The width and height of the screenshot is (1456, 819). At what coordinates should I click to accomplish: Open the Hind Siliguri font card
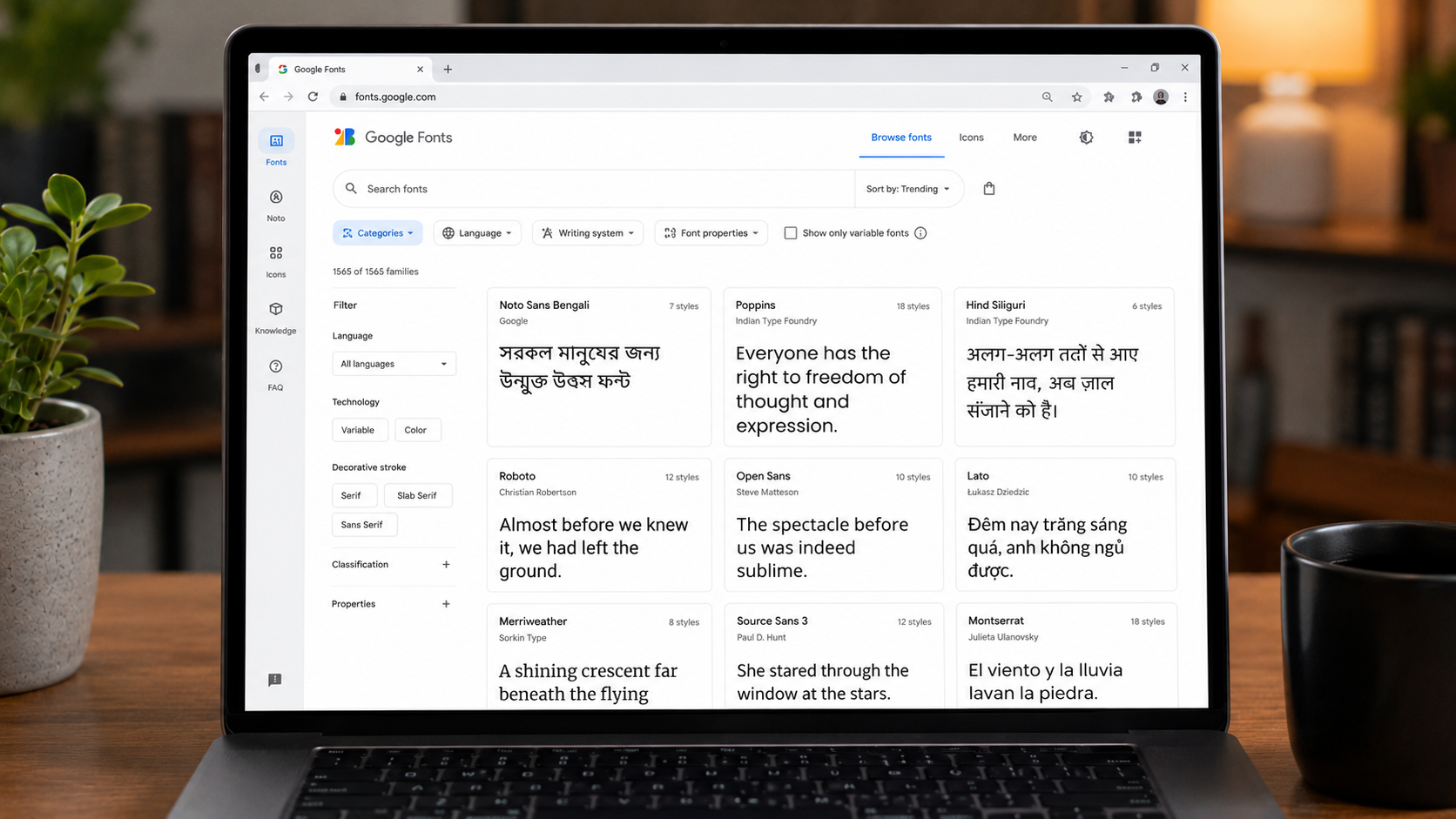pyautogui.click(x=1064, y=366)
